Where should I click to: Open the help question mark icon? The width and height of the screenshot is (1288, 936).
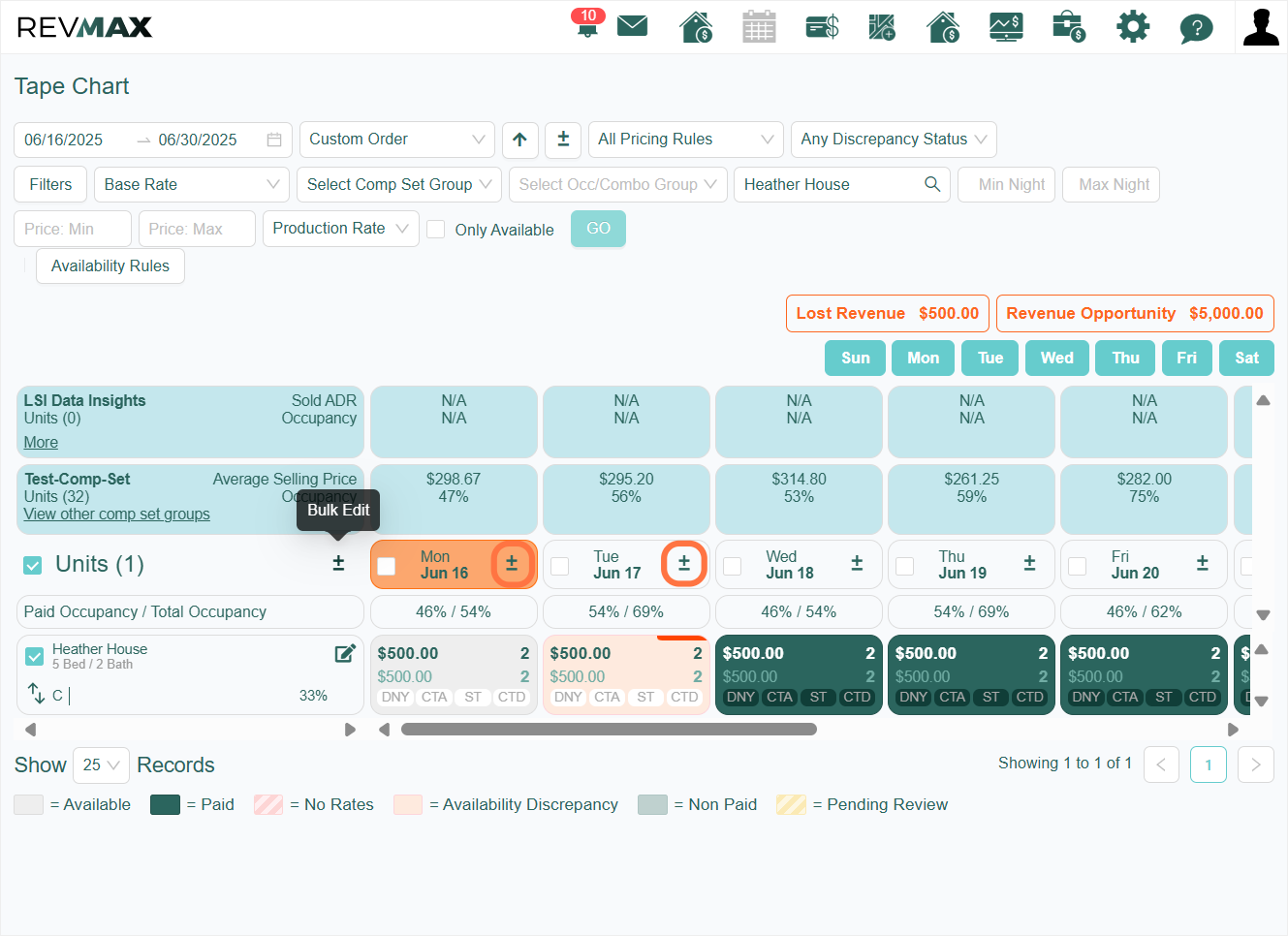click(1196, 28)
